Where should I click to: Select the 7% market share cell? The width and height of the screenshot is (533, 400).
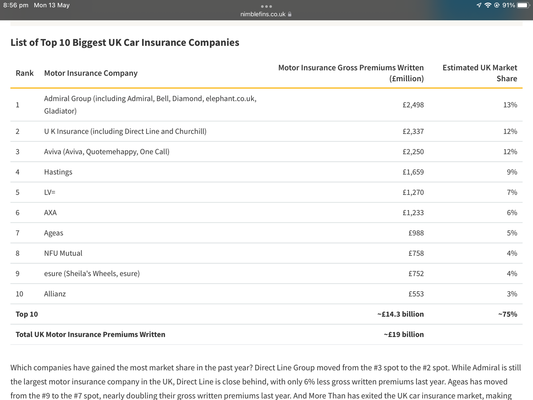click(512, 192)
